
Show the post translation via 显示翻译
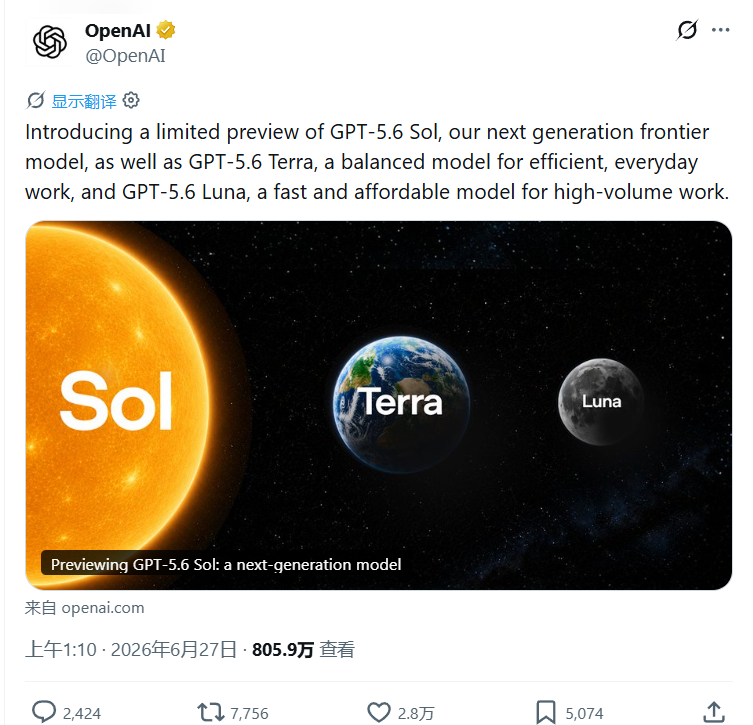(84, 101)
